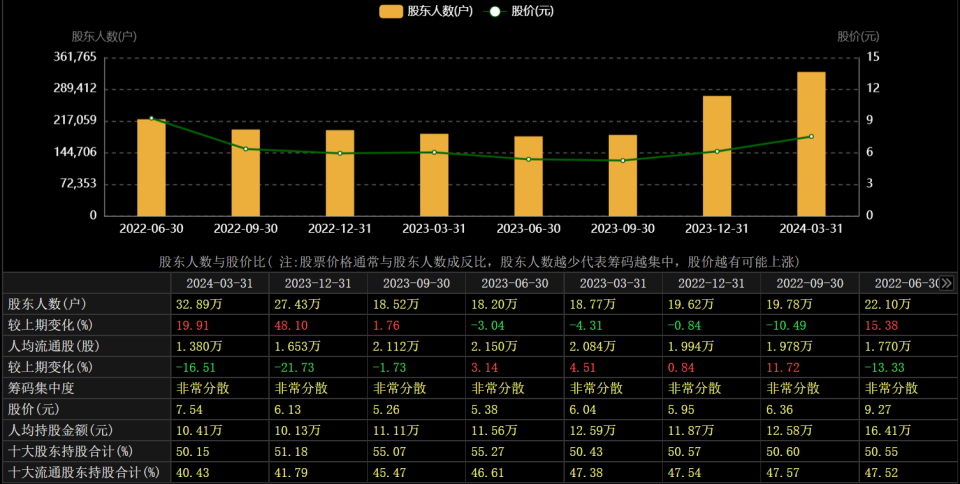Screen dimensions: 960x484
Task: Click the orange 股东人数 legend swatch
Action: click(x=391, y=11)
